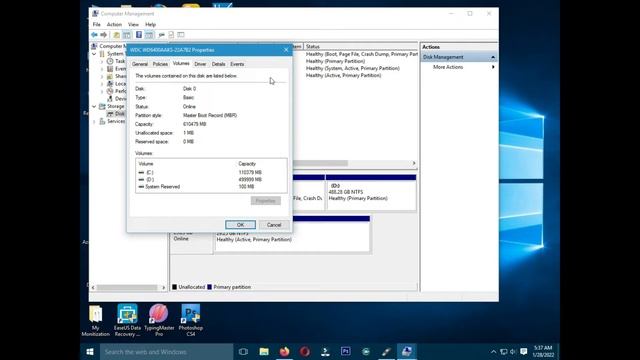Image resolution: width=640 pixels, height=360 pixels.
Task: Click the Task View taskbar icon
Action: click(243, 351)
